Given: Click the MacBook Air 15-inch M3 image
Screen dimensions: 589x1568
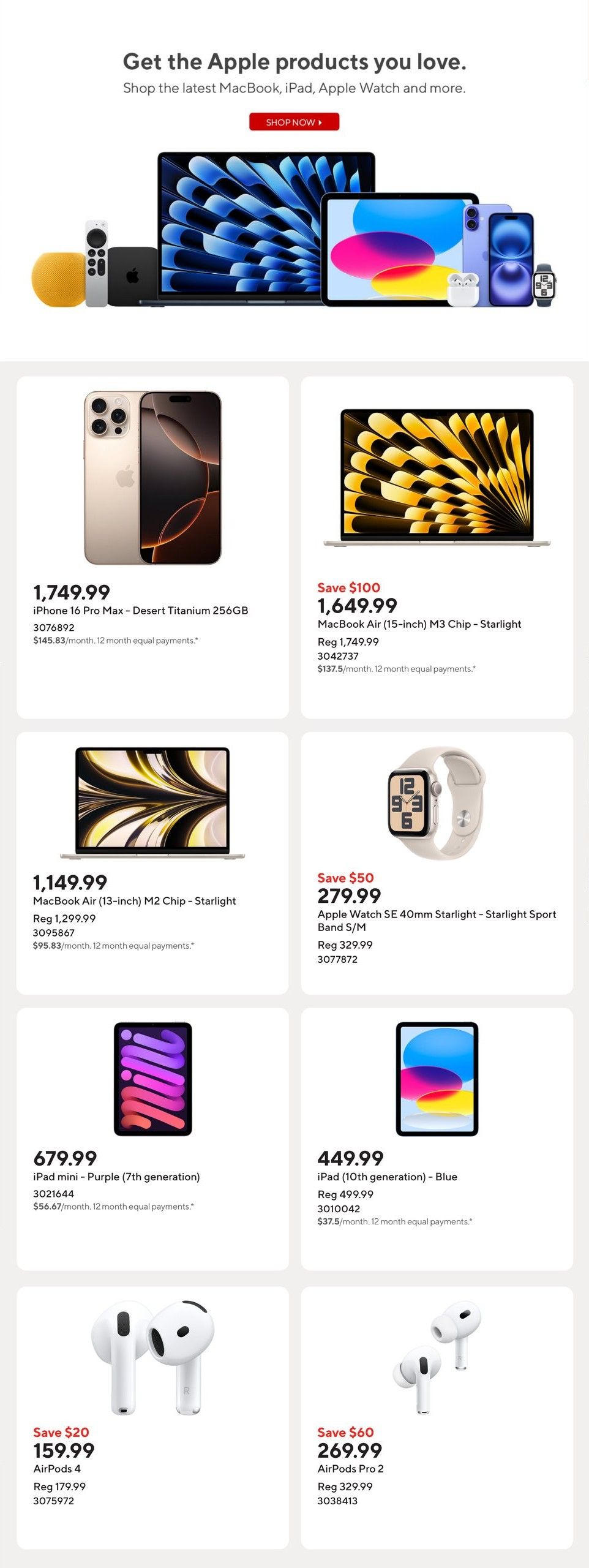Looking at the screenshot, I should tap(437, 478).
